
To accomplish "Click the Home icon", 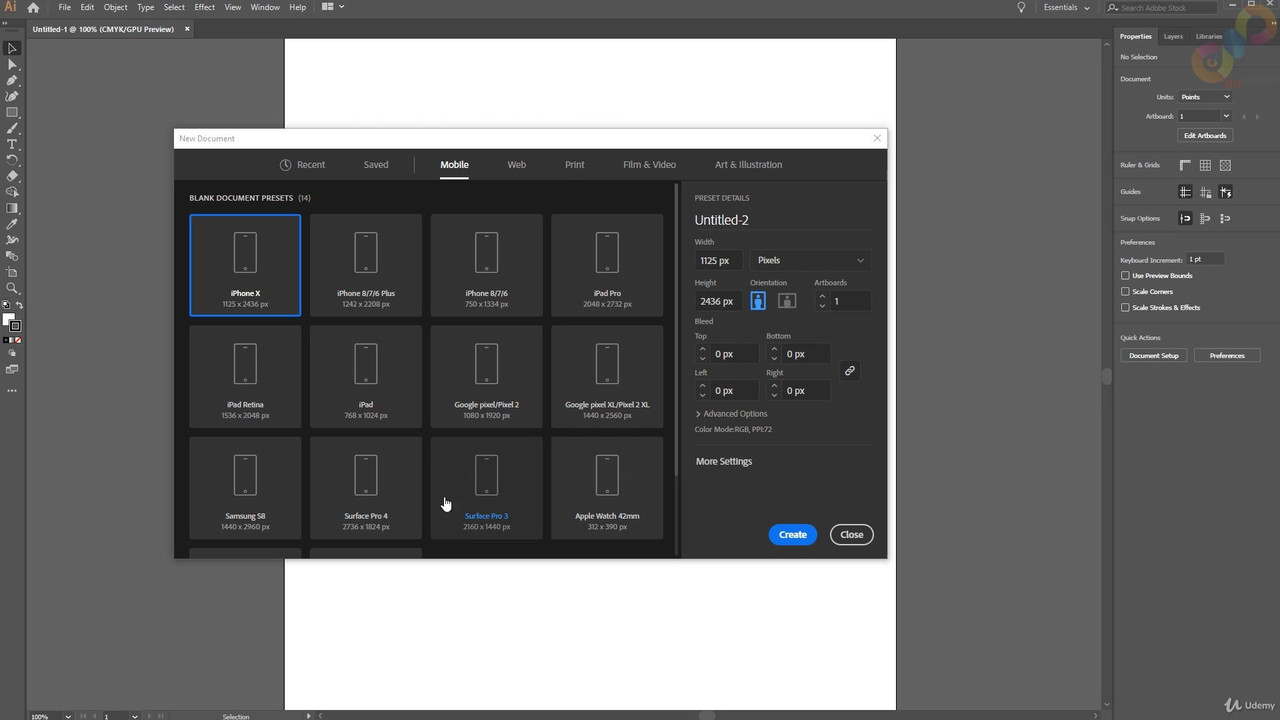I will coord(33,7).
